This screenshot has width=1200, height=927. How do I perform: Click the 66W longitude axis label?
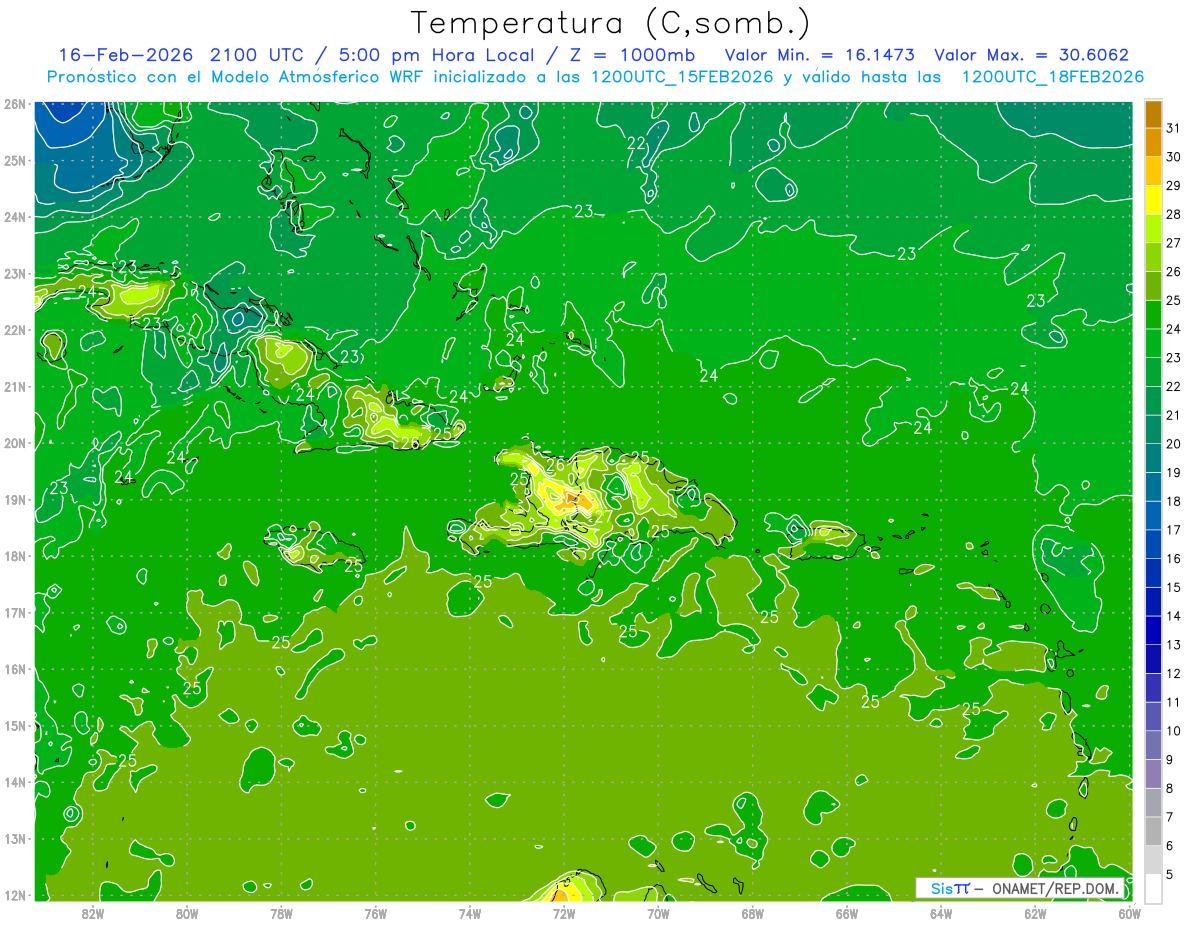[846, 913]
